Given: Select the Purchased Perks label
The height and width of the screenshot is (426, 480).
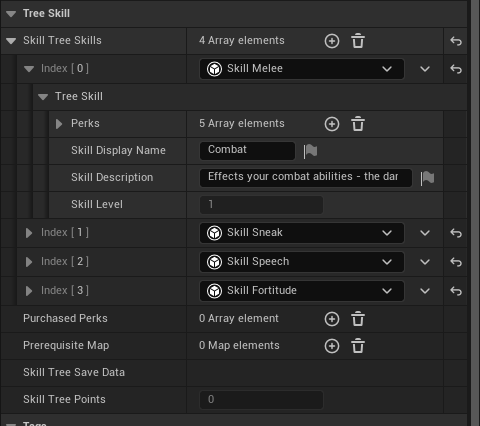Looking at the screenshot, I should [65, 318].
